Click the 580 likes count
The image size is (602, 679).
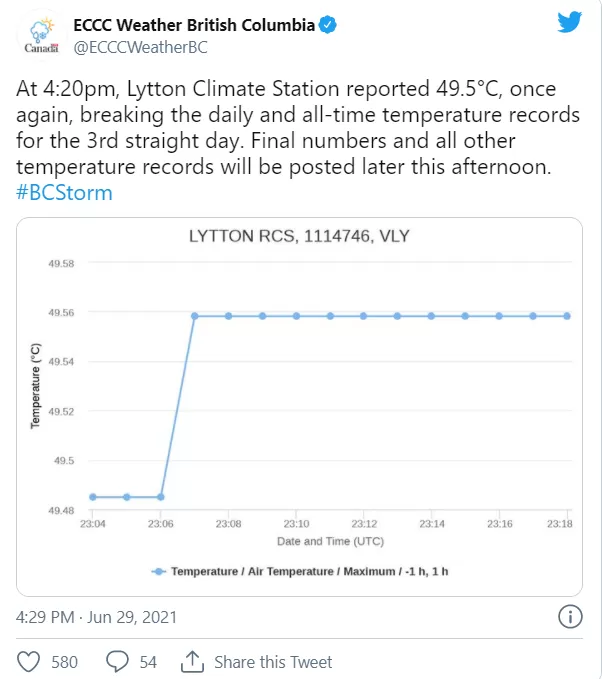65,662
